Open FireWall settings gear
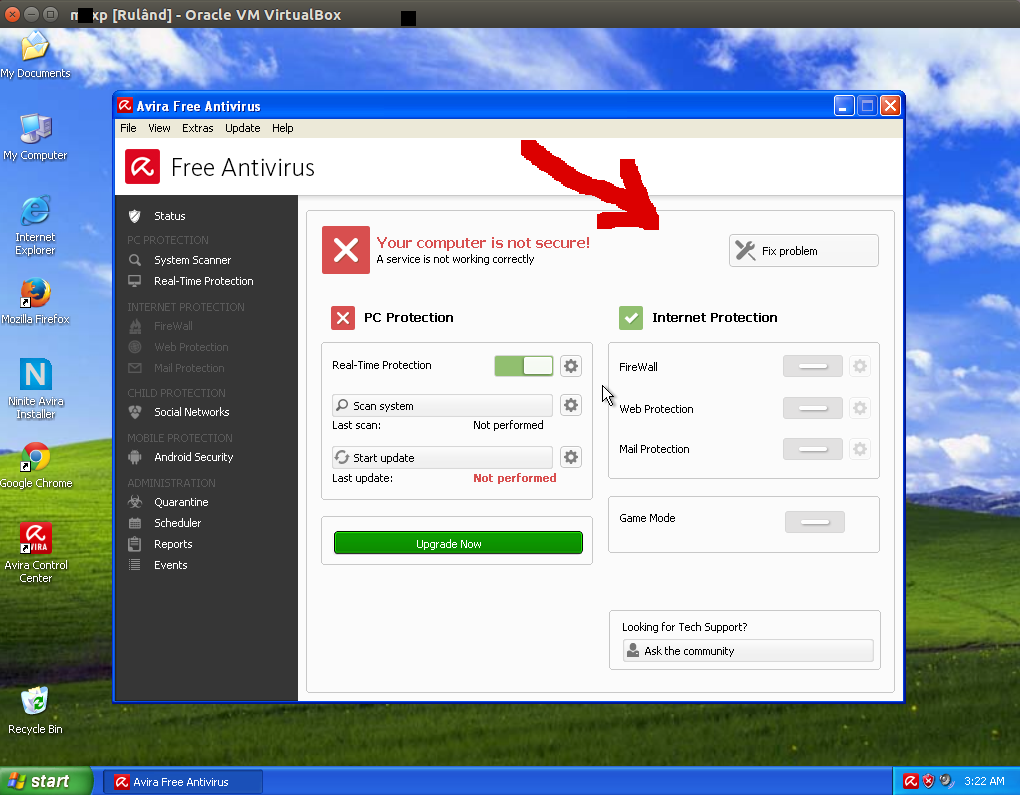Image resolution: width=1020 pixels, height=795 pixels. tap(859, 366)
